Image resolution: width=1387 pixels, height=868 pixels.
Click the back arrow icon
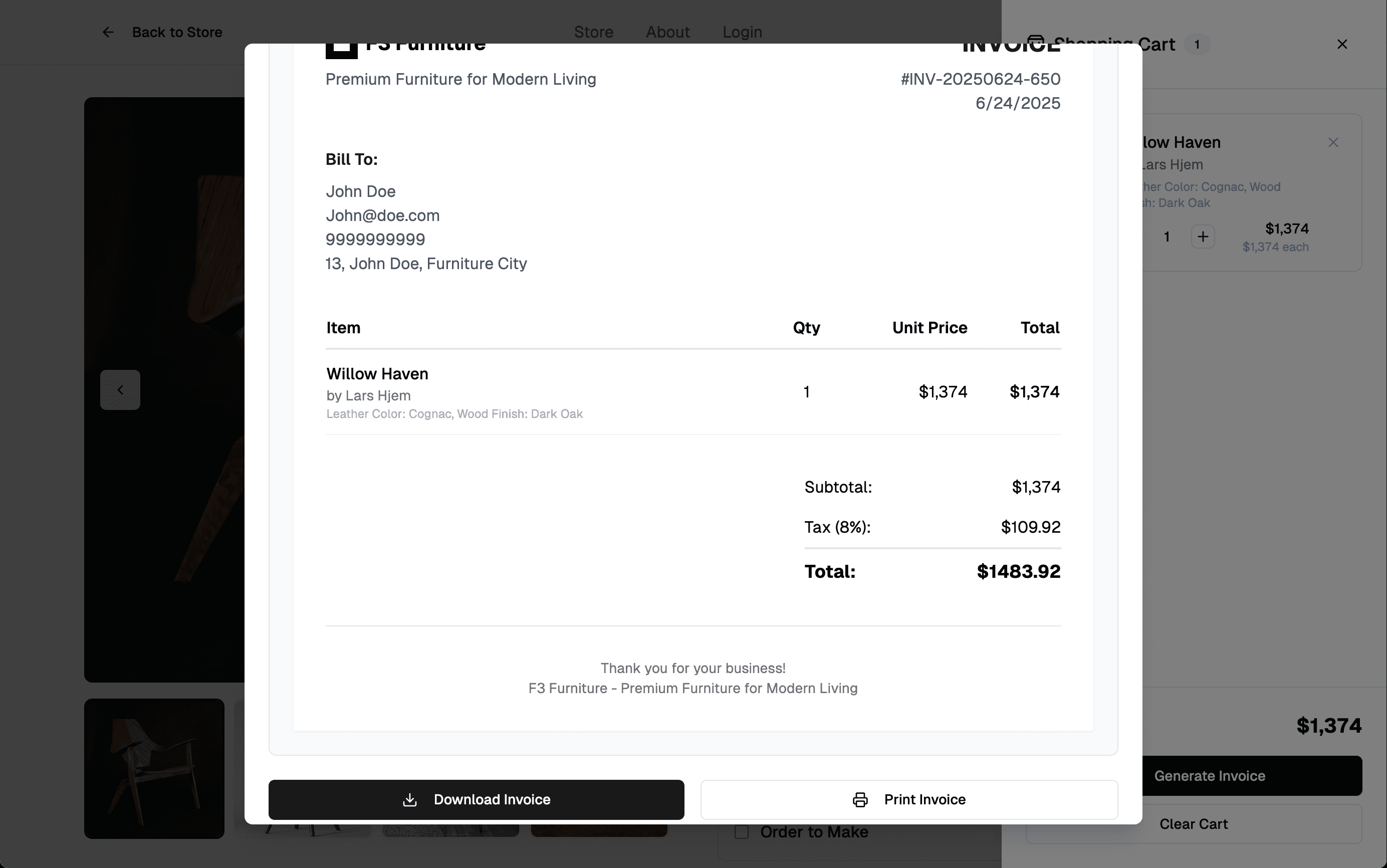pos(108,32)
